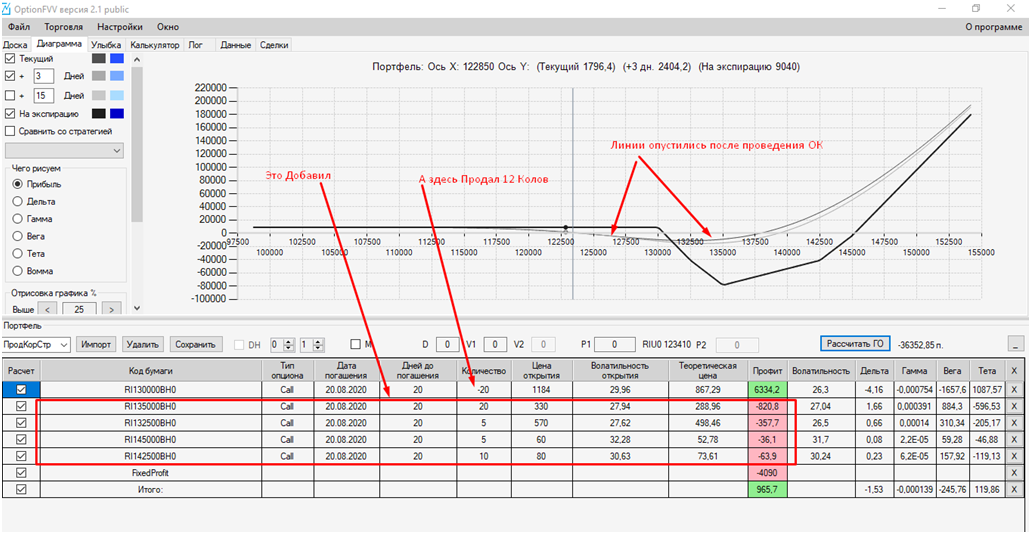Viewport: 1031px width, 534px height.
Task: Pick the black 'На экспирацию' swatch
Action: tap(99, 113)
